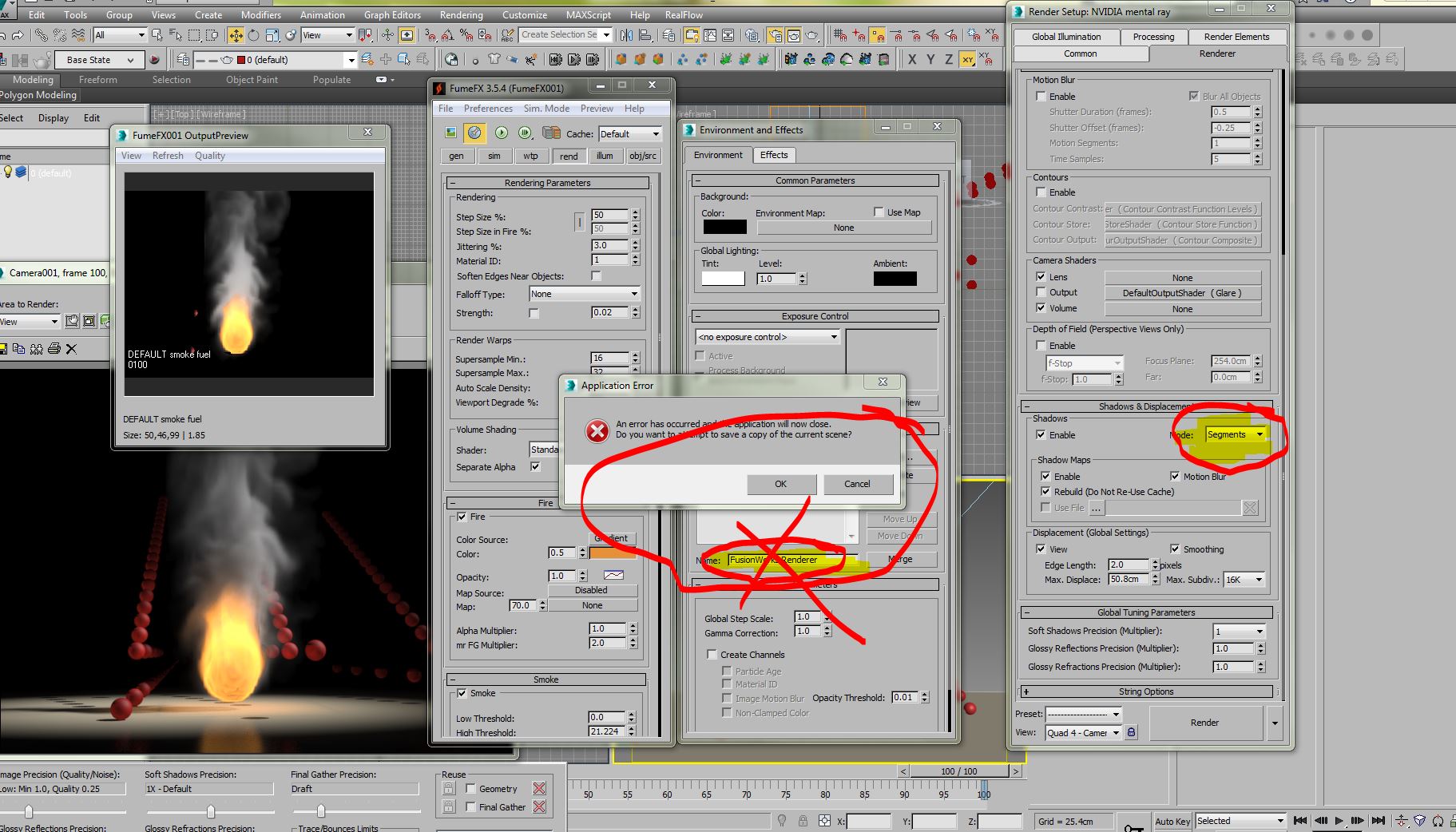Click FumeFX start simulation play icon
Image resolution: width=1456 pixels, height=832 pixels.
501,133
